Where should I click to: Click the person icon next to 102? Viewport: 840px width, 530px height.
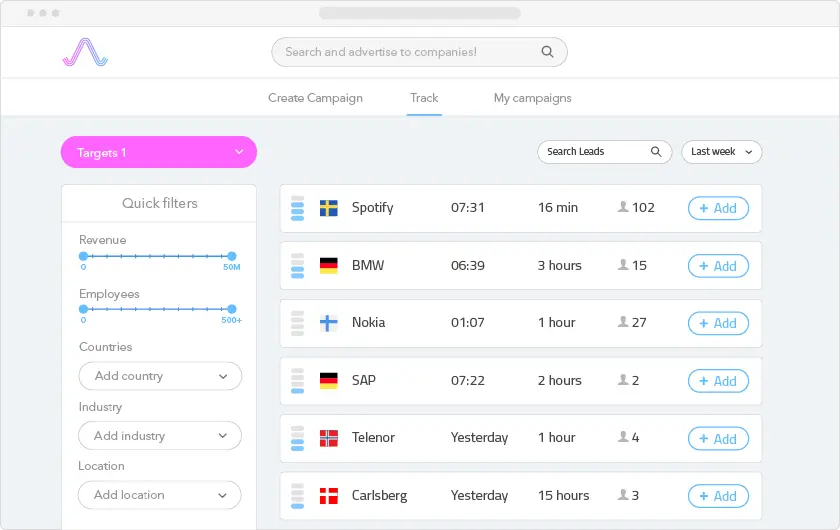[622, 207]
